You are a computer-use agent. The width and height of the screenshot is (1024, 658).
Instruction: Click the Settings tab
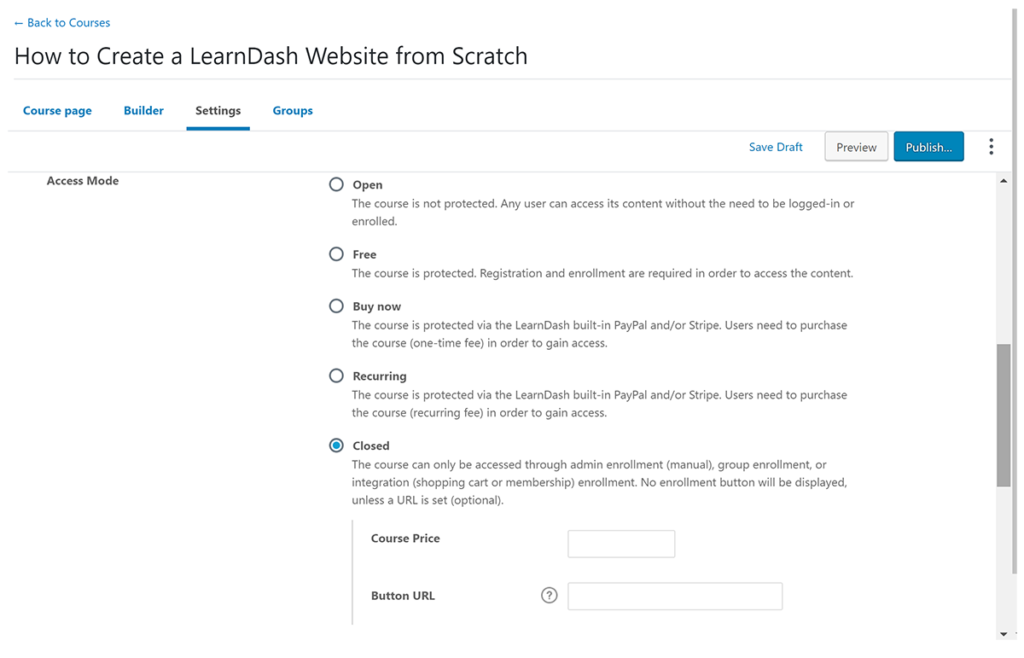pos(218,111)
